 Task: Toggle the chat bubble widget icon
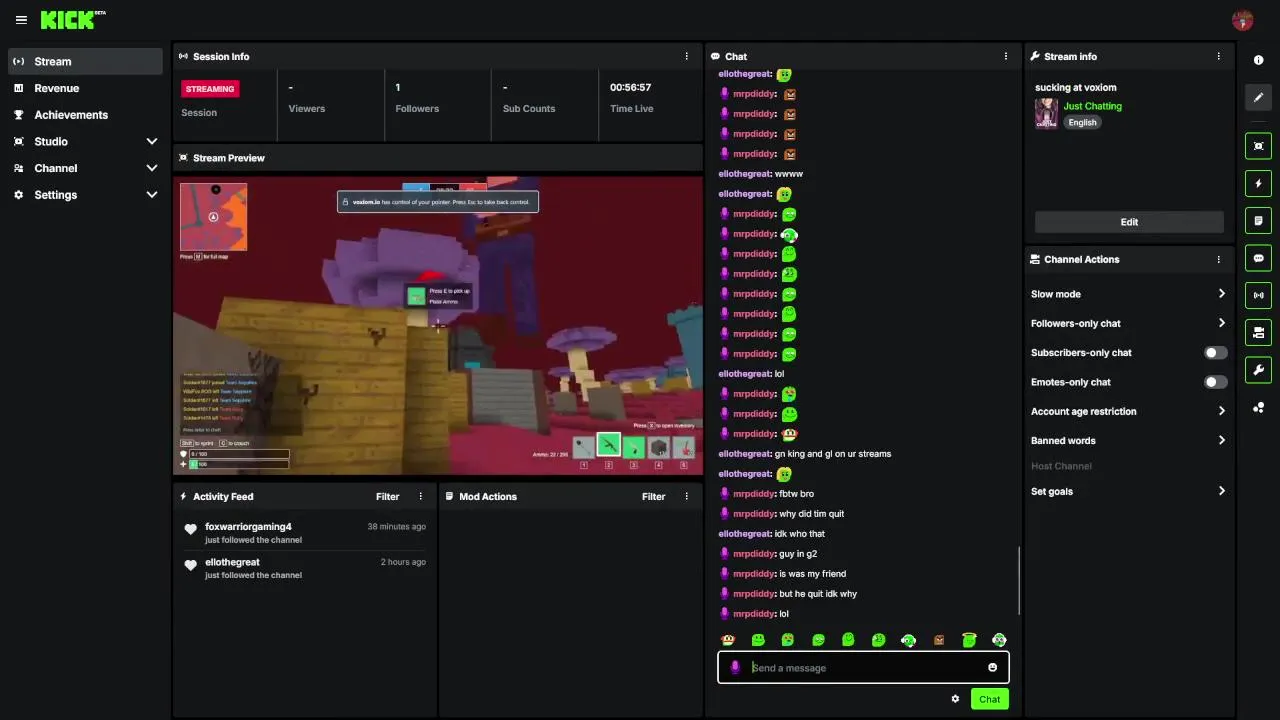[1259, 258]
